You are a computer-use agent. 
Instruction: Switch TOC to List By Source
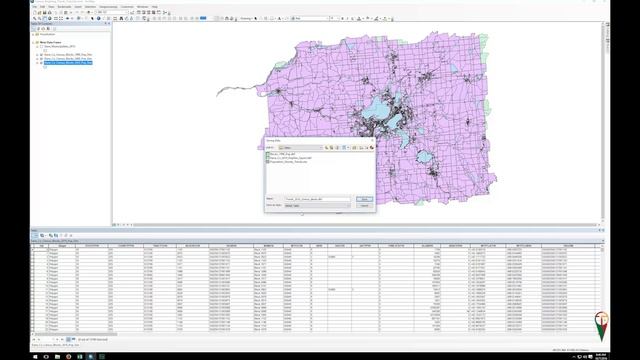click(x=38, y=29)
